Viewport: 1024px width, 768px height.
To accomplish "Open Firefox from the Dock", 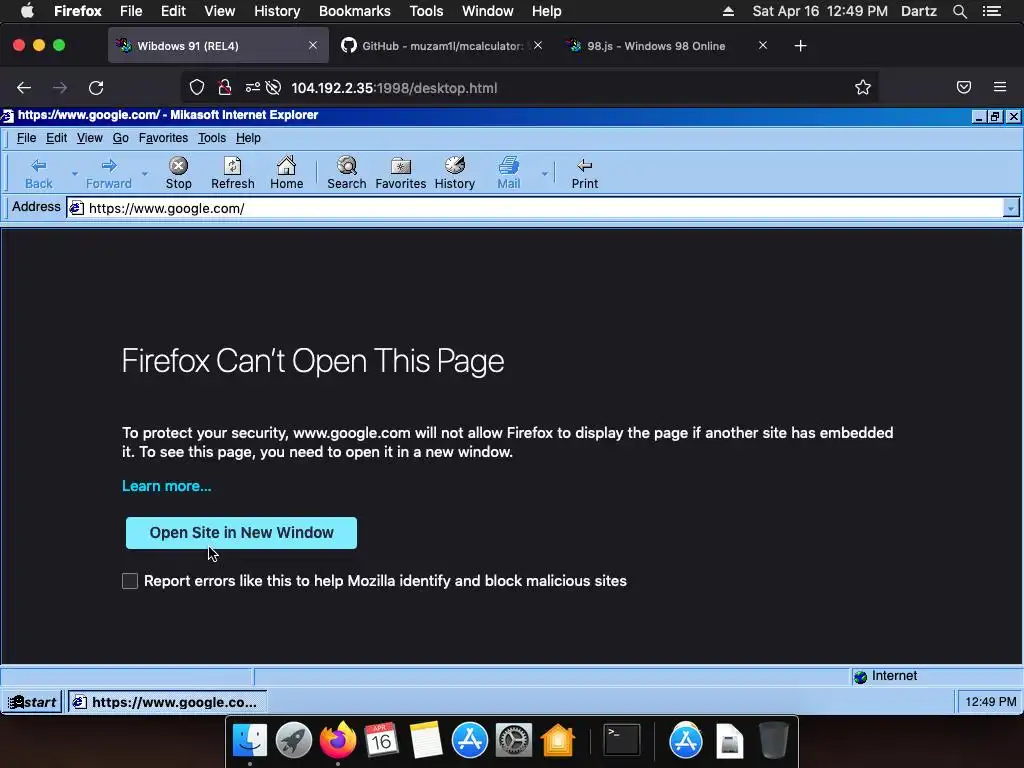I will pyautogui.click(x=338, y=741).
